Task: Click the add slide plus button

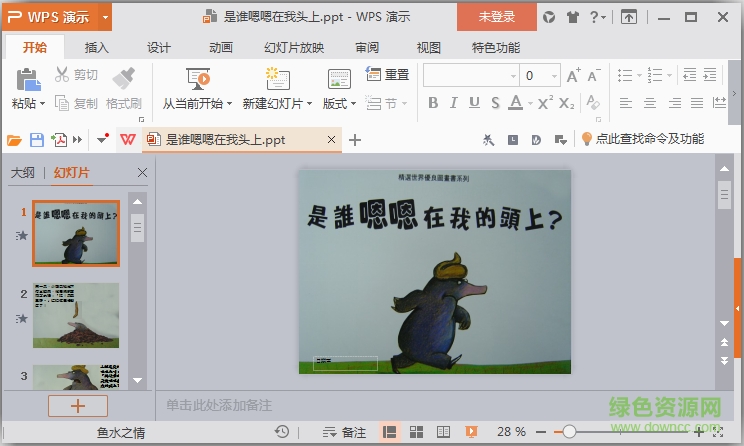Action: pos(77,406)
